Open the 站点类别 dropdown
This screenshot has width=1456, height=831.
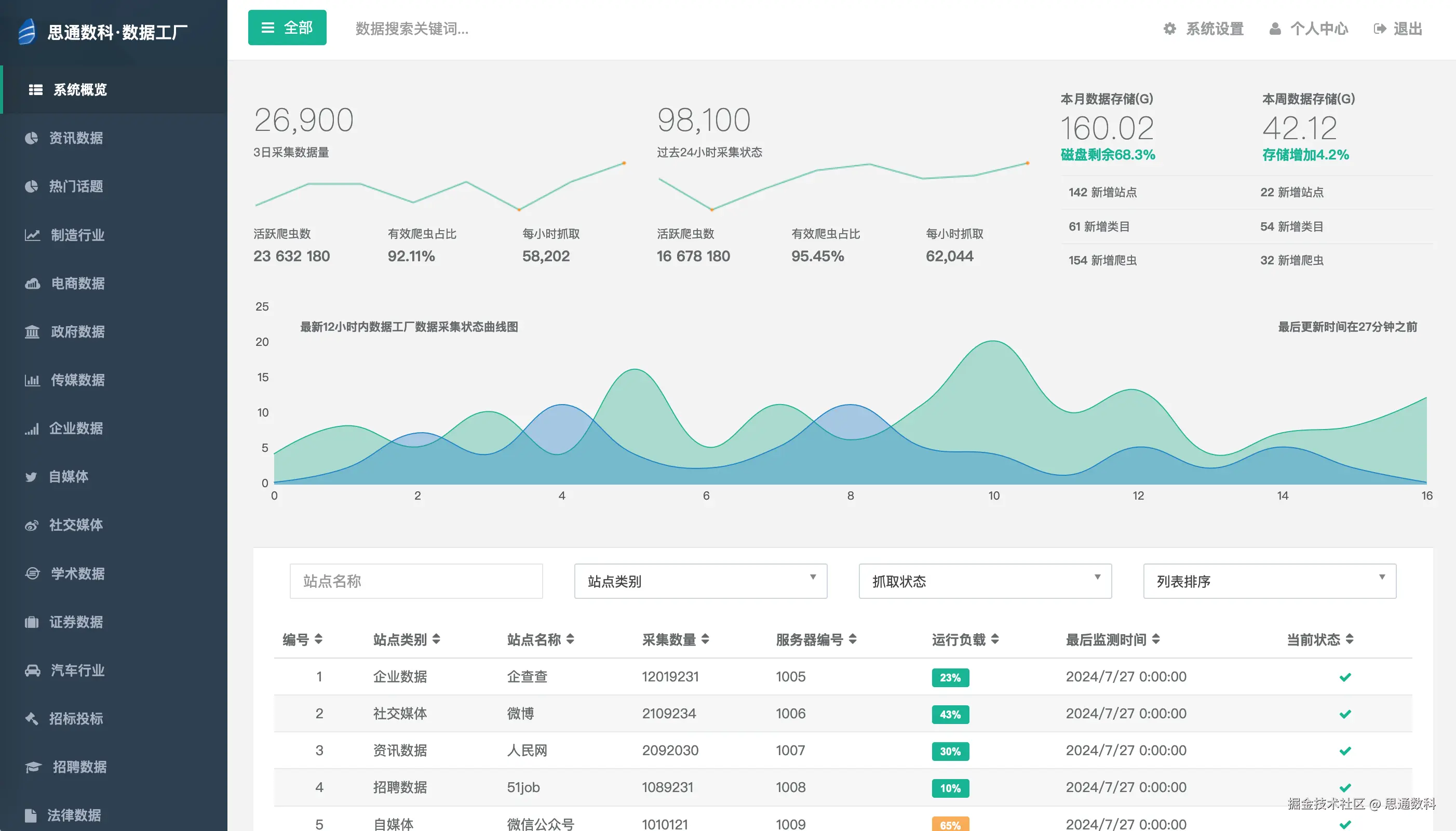point(700,581)
